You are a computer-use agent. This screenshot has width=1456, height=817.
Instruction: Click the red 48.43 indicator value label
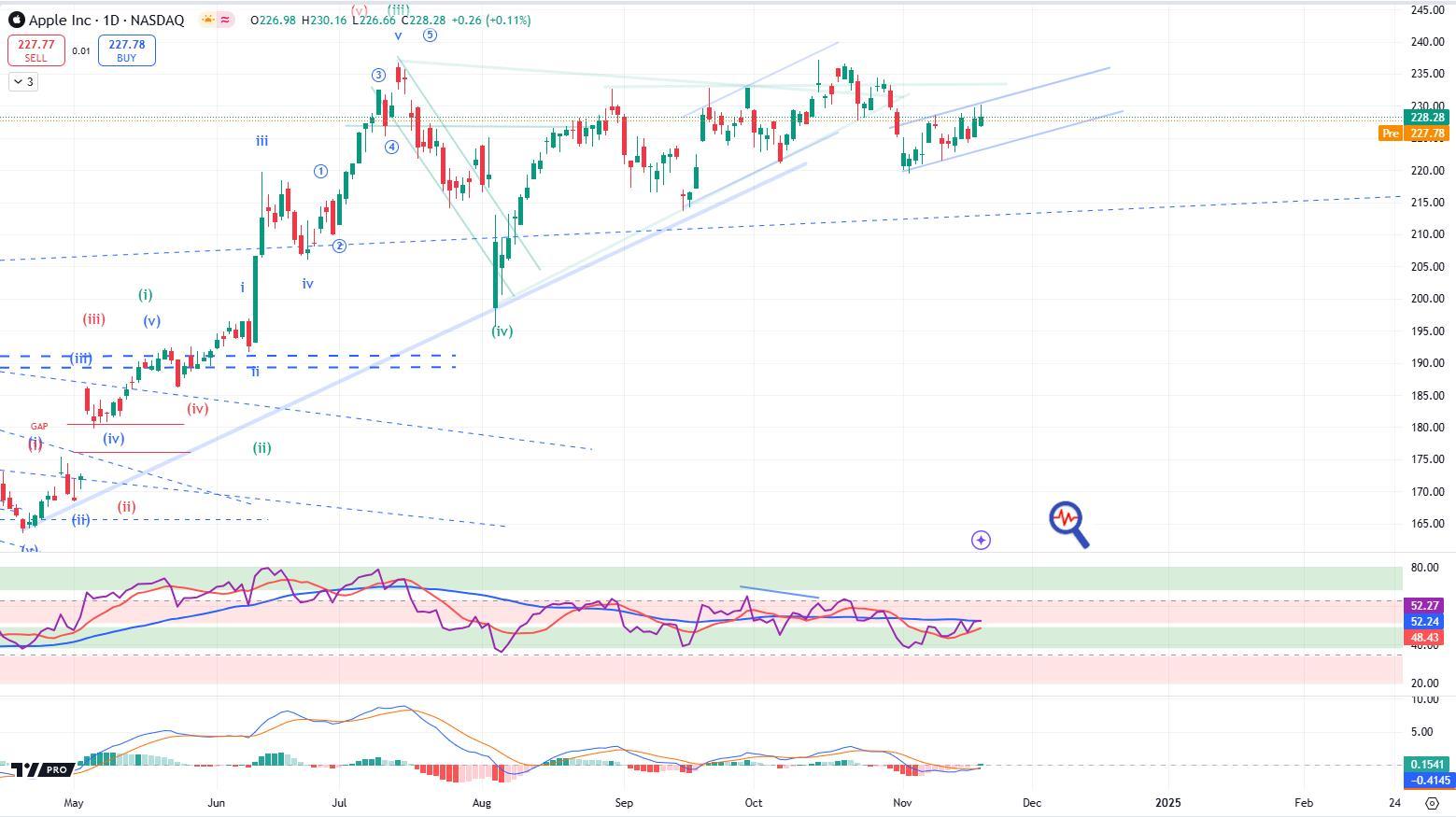tap(1425, 638)
